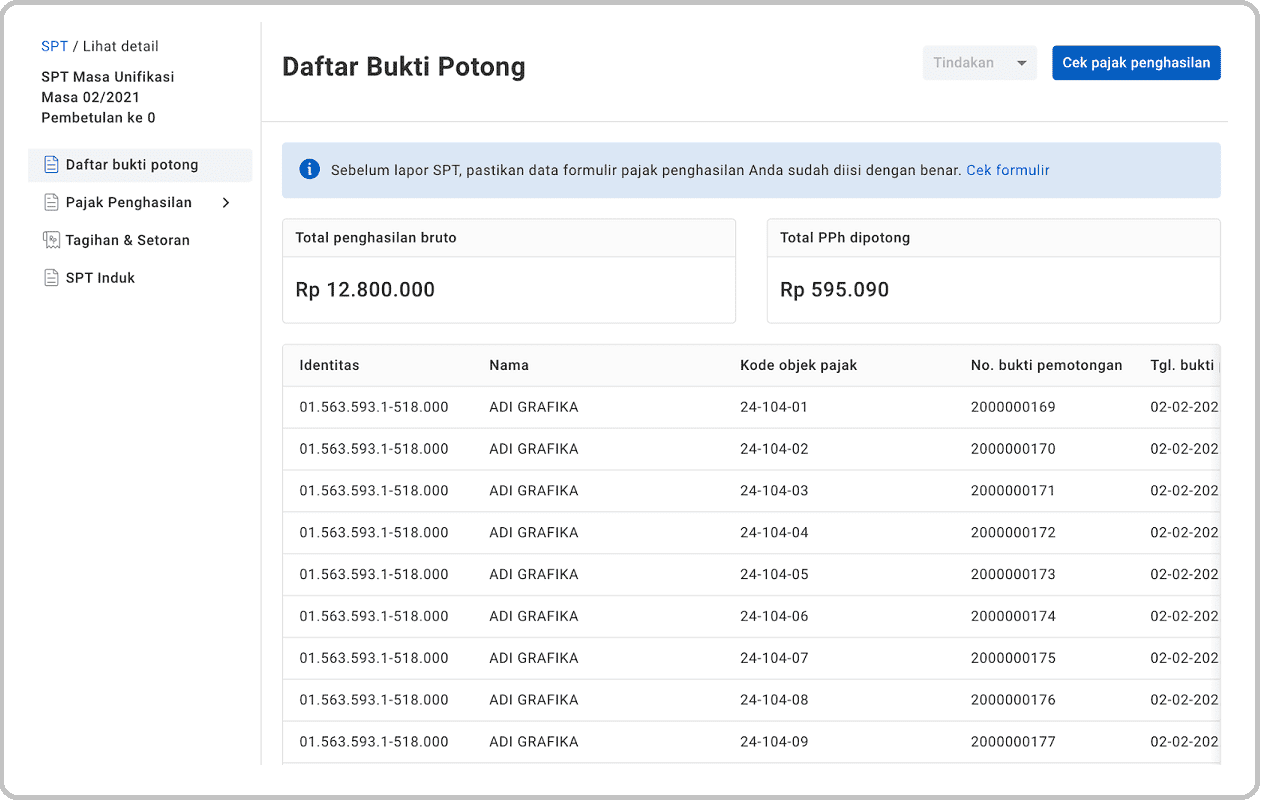
Task: Click the Kode objek pajak column header
Action: coord(798,366)
